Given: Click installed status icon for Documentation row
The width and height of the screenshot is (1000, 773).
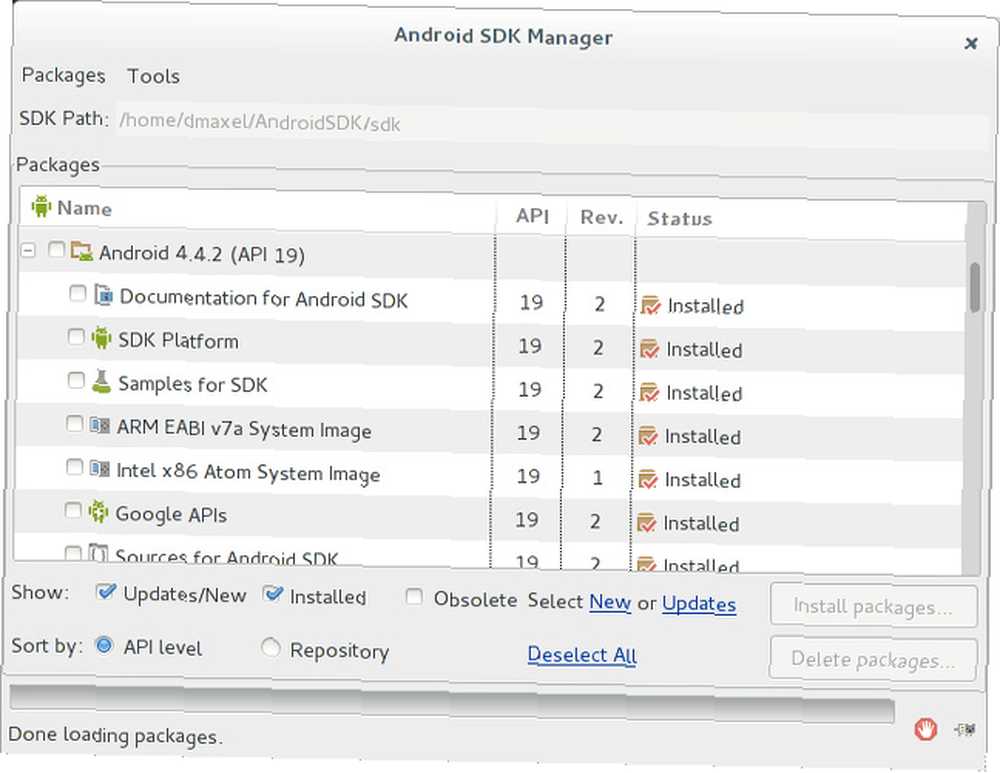Looking at the screenshot, I should [x=651, y=306].
